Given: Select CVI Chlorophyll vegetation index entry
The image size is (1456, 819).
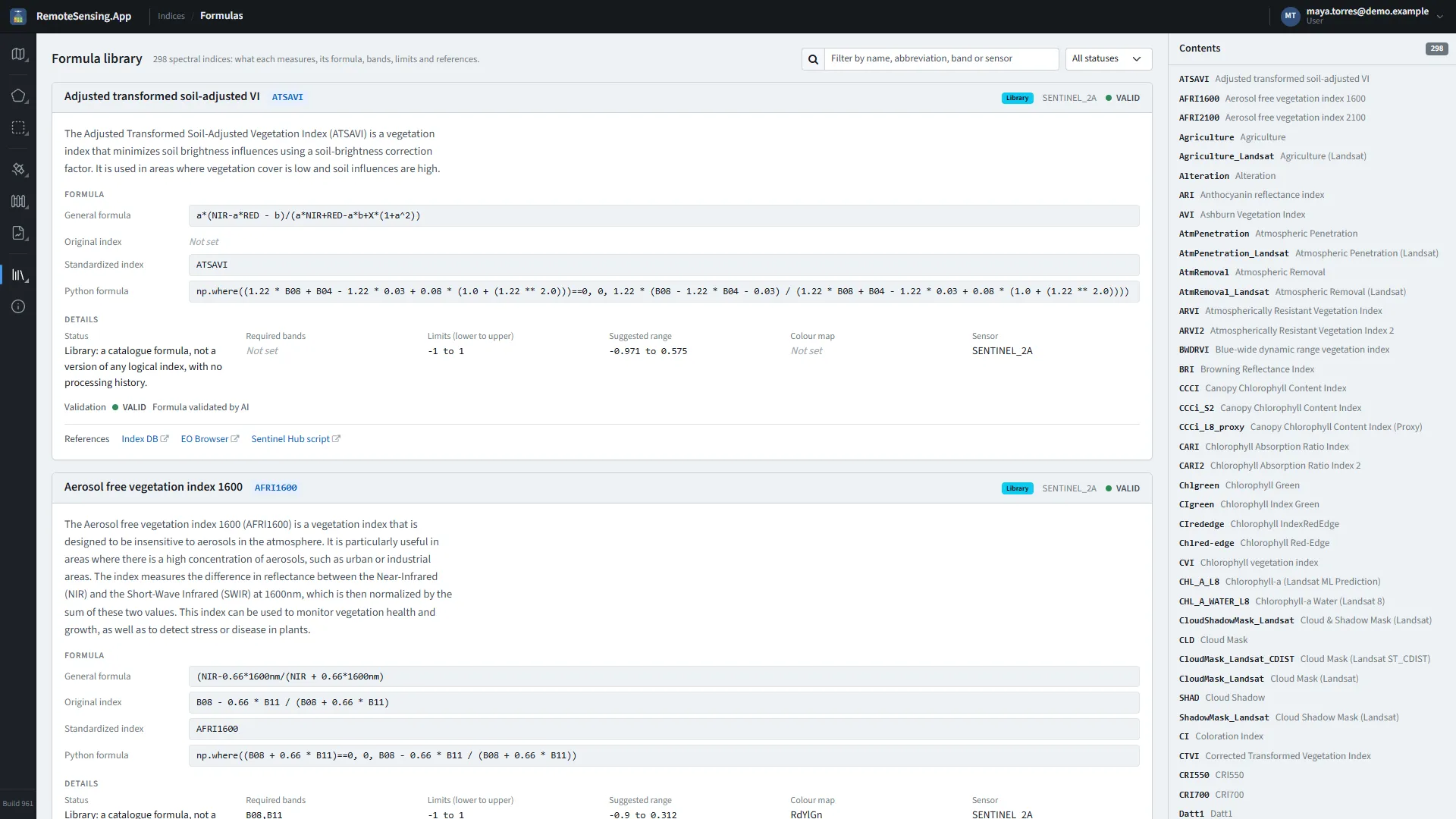Looking at the screenshot, I should [1248, 563].
